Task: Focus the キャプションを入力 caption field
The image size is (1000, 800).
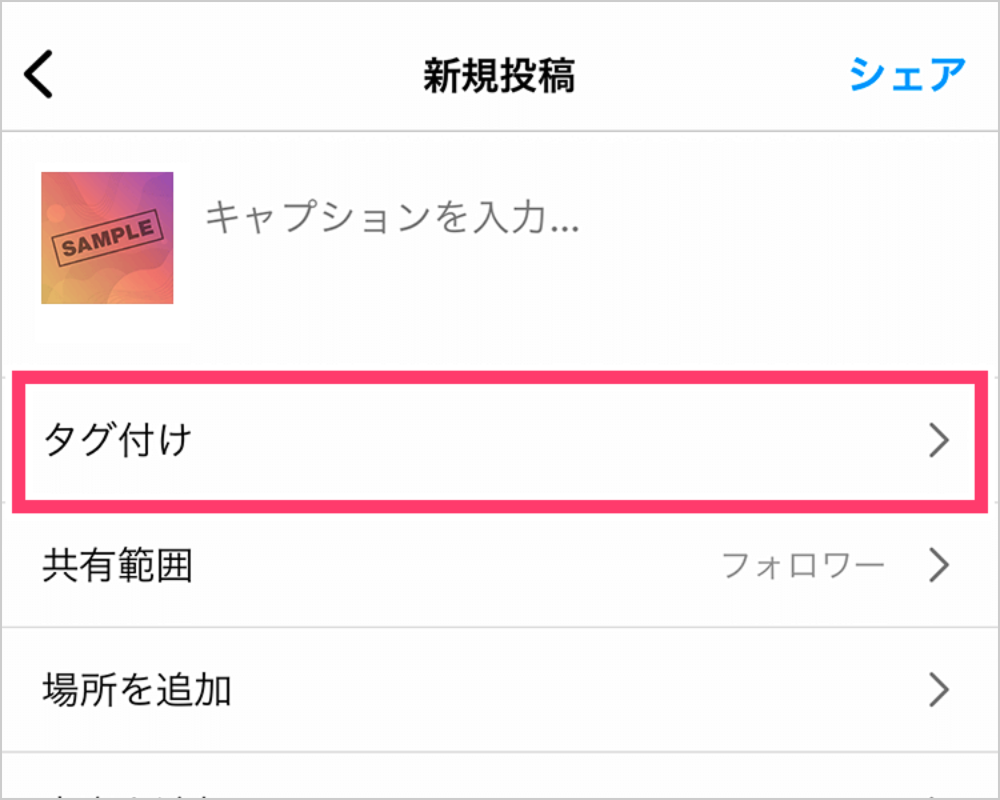Action: coord(392,217)
